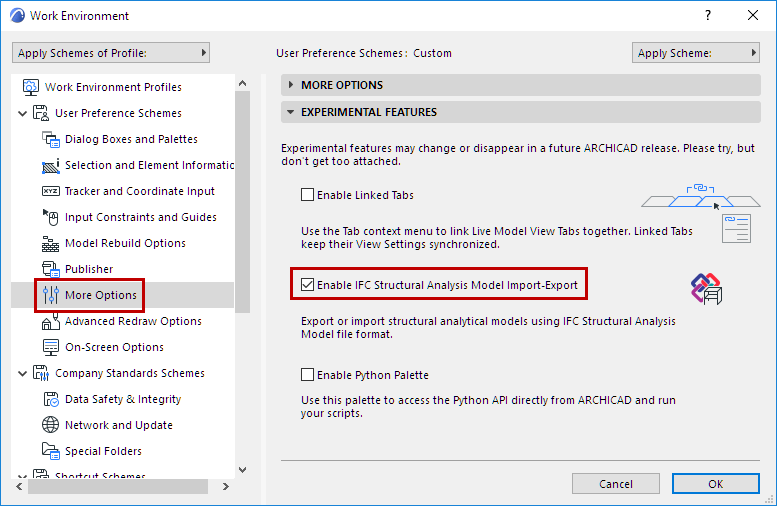
Task: Click the Work Environment Profiles icon
Action: click(30, 87)
